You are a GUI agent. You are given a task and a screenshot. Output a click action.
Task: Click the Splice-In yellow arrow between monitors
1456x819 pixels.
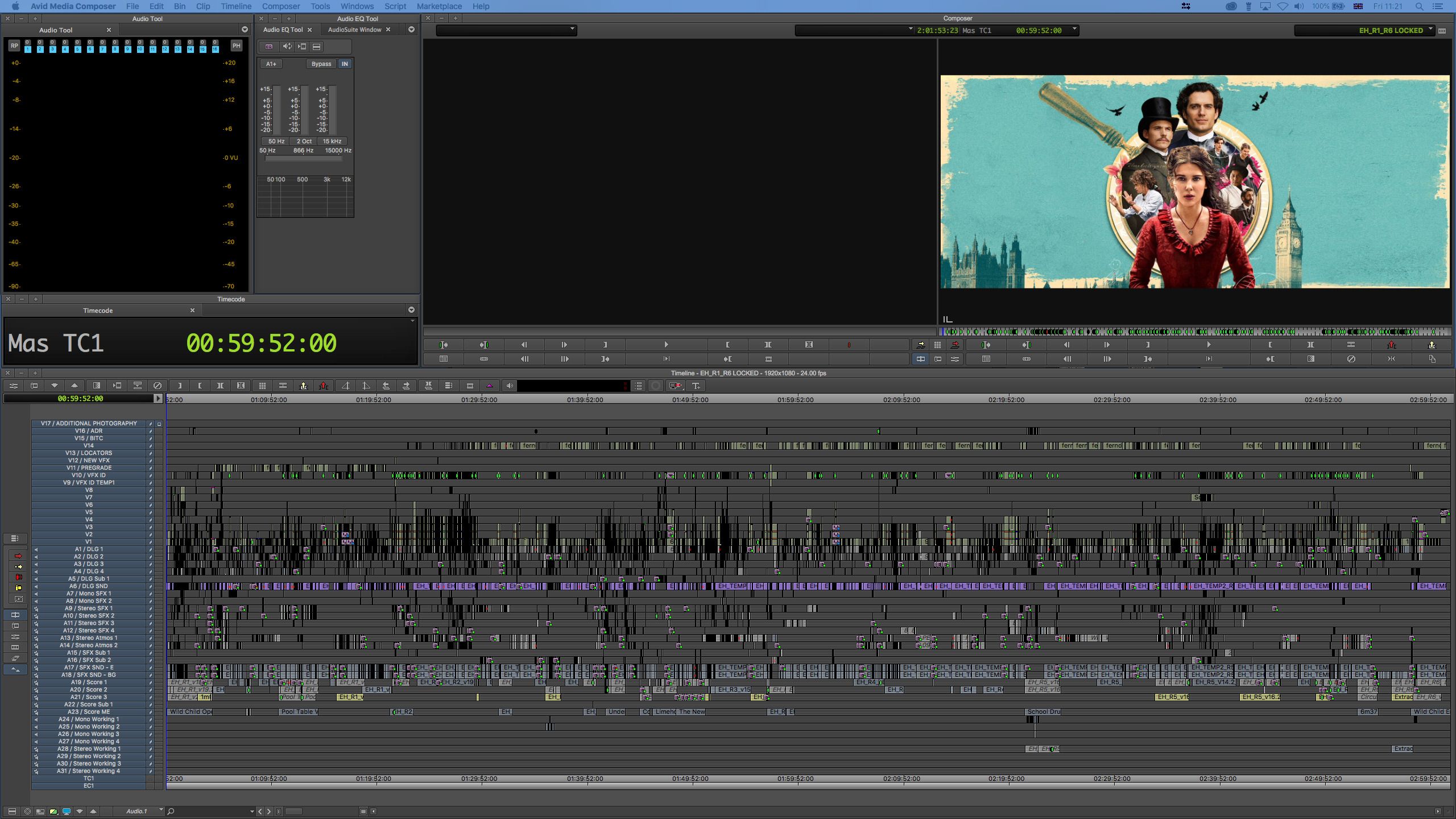tap(921, 345)
